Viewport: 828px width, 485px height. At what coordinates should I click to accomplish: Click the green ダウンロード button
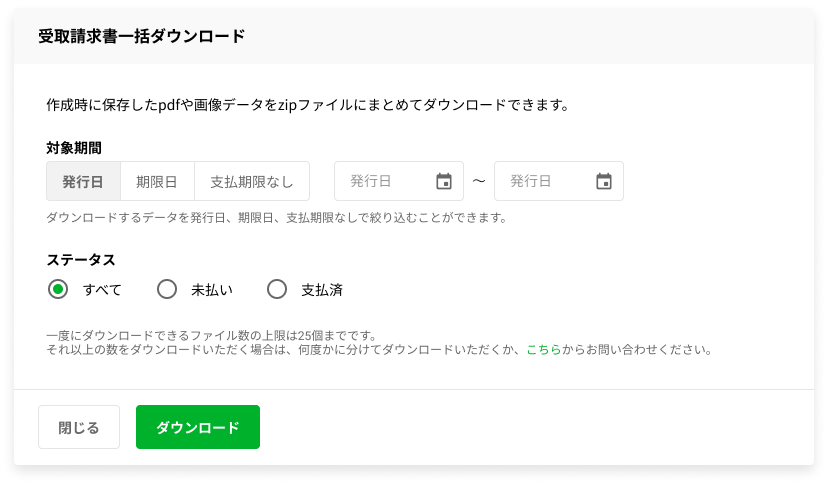[198, 427]
